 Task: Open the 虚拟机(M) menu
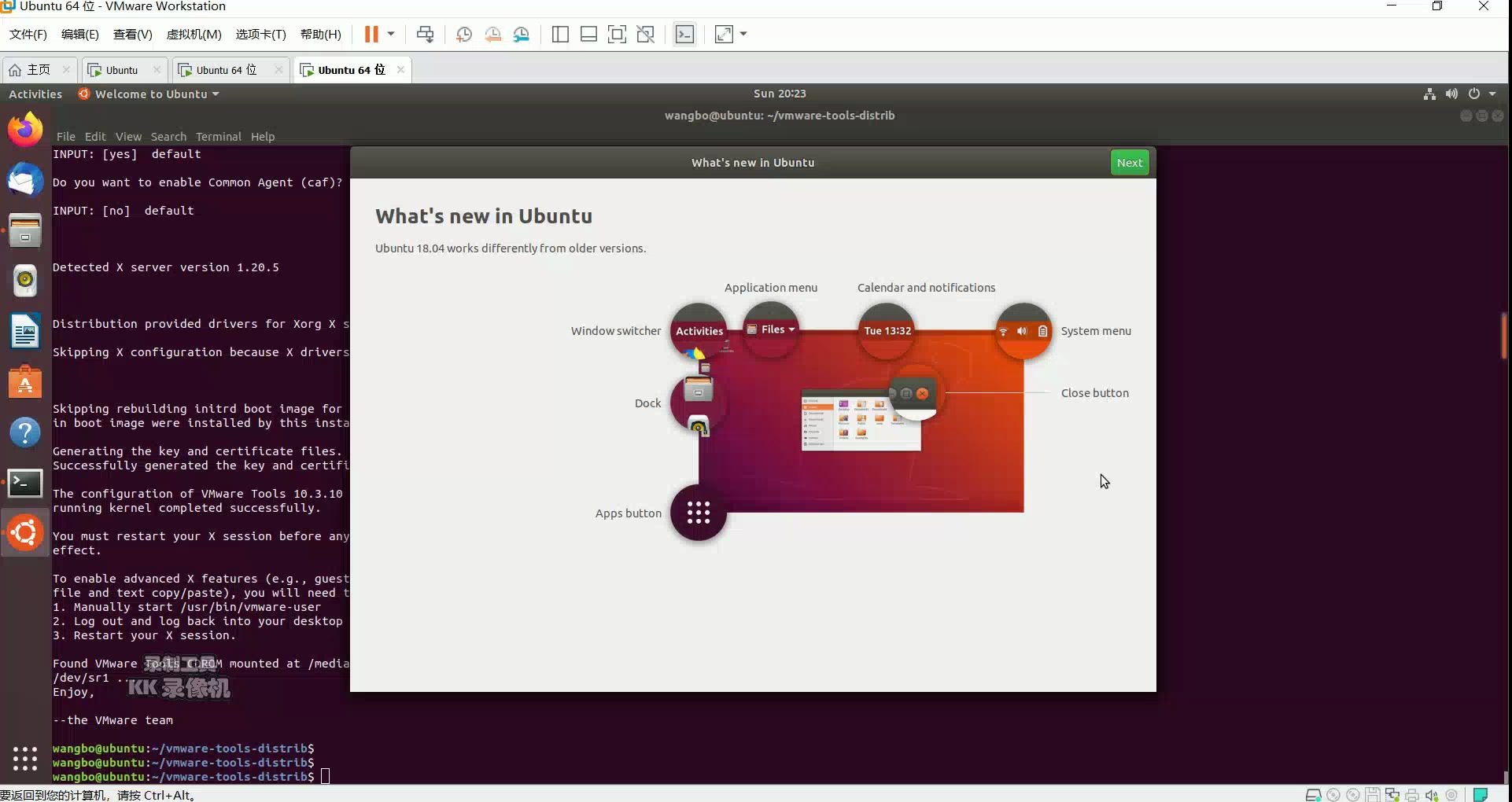[194, 34]
